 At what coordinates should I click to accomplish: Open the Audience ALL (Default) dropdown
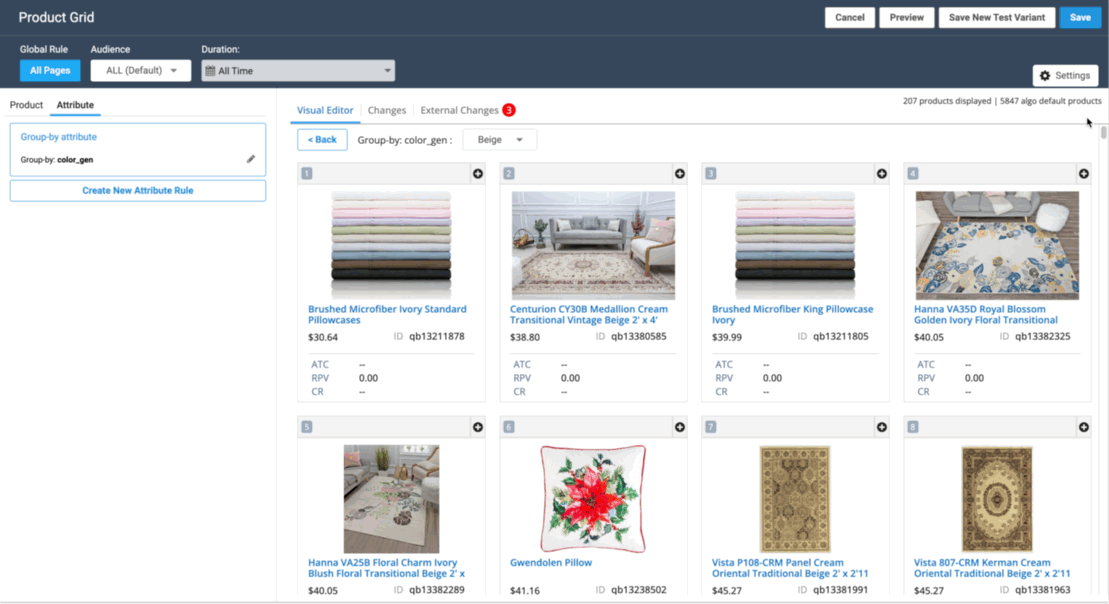[x=141, y=71]
